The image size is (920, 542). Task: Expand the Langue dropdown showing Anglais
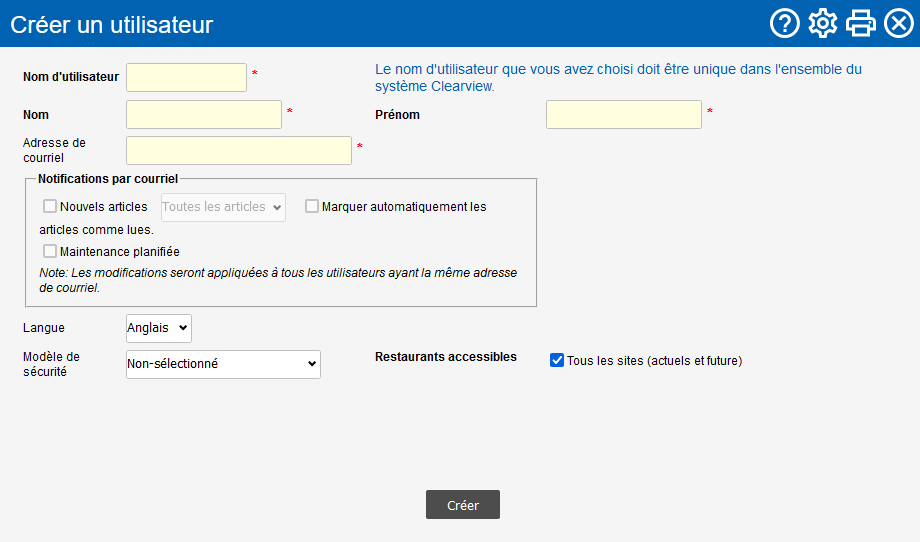click(x=159, y=328)
